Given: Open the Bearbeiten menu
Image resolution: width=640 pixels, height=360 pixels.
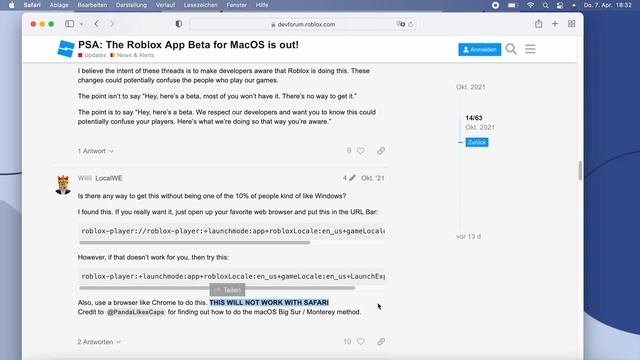Looking at the screenshot, I should (92, 5).
